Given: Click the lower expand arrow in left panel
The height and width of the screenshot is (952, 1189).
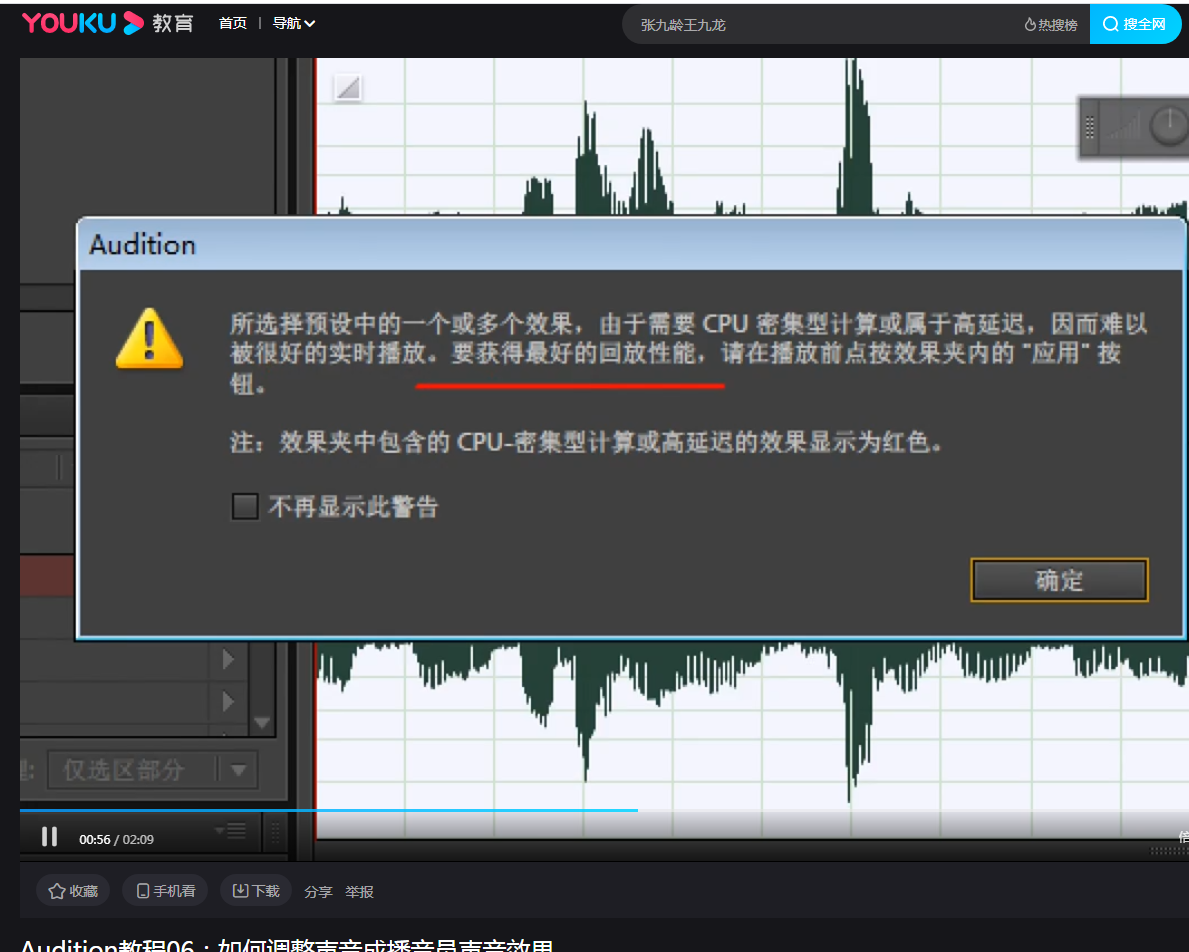Looking at the screenshot, I should tap(227, 702).
